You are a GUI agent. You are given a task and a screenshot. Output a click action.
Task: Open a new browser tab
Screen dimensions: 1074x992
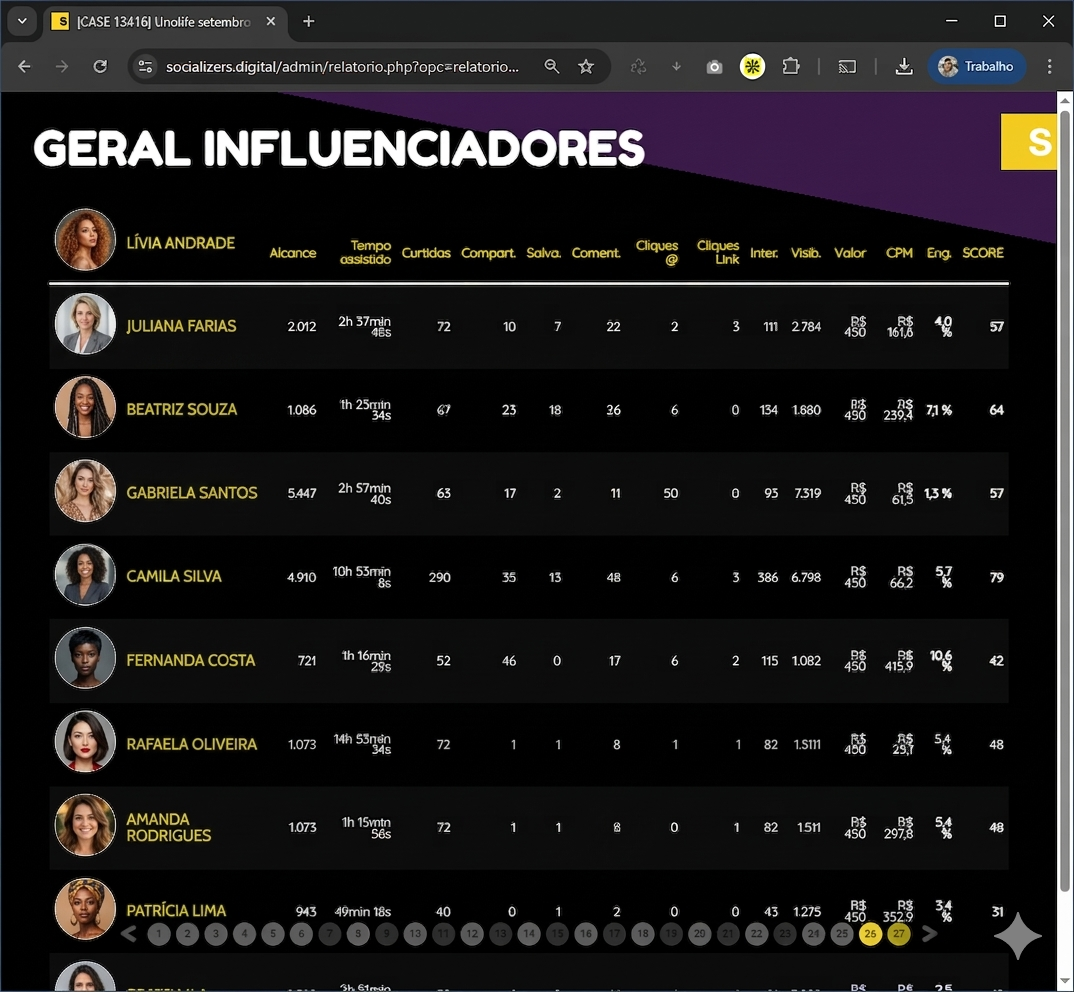308,21
